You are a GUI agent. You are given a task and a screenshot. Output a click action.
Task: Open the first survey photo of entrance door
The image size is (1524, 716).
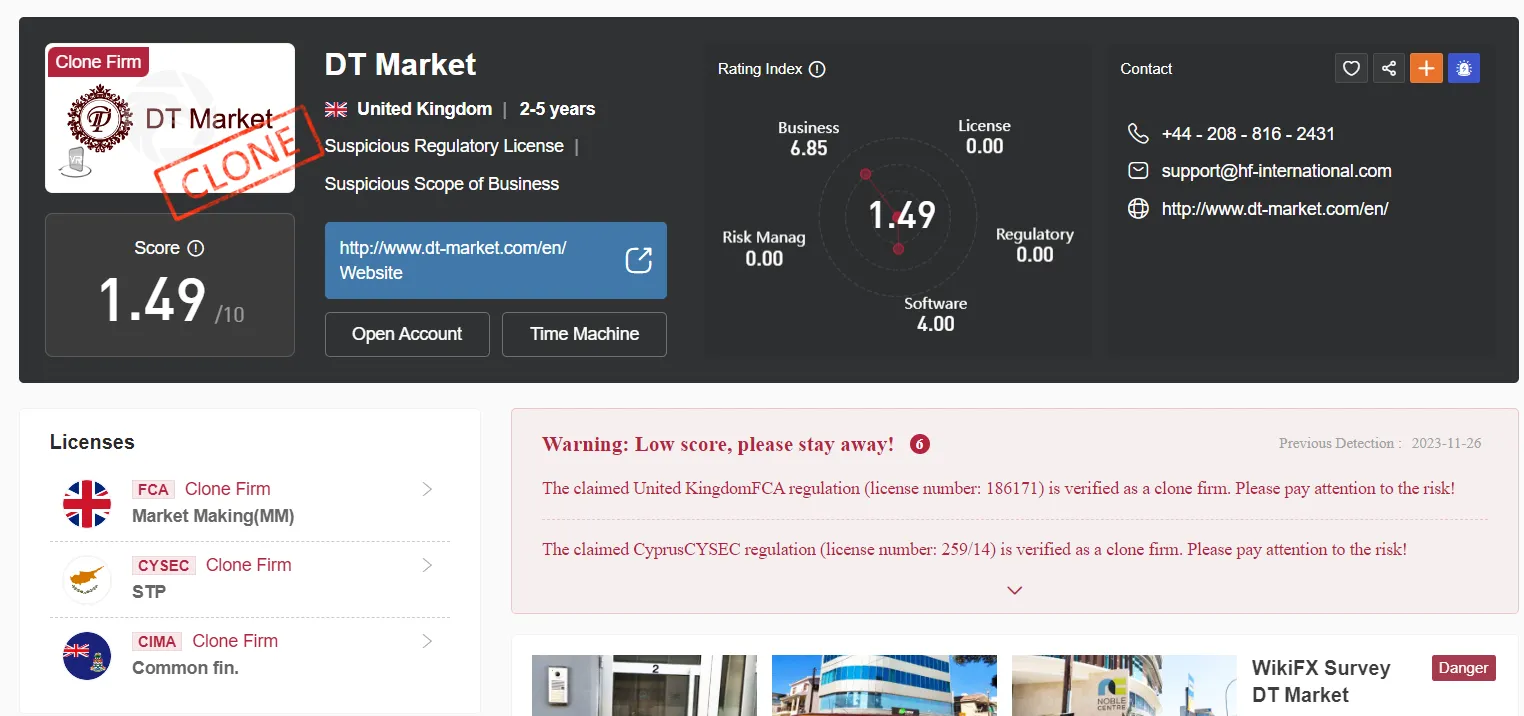click(644, 685)
